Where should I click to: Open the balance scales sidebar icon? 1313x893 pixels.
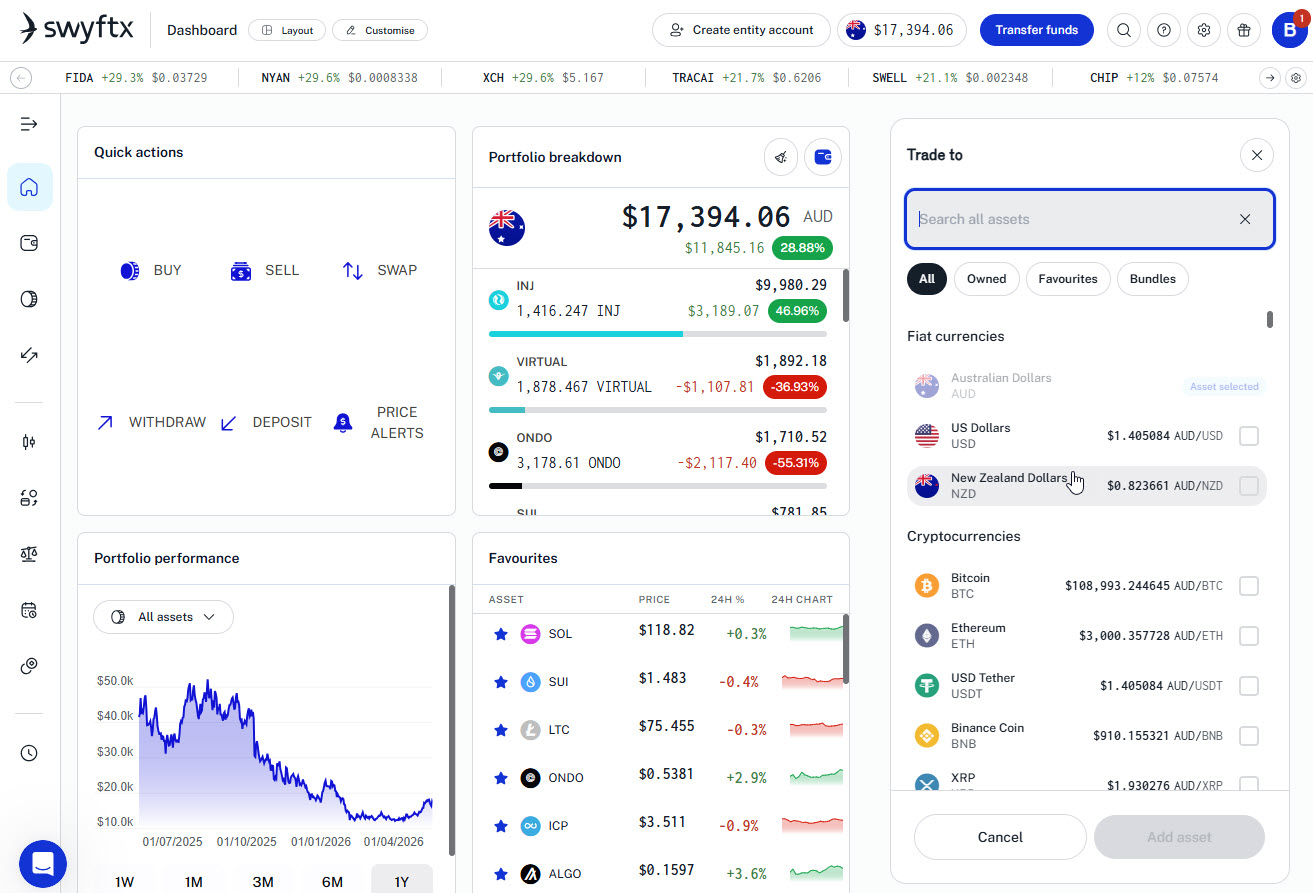coord(29,554)
